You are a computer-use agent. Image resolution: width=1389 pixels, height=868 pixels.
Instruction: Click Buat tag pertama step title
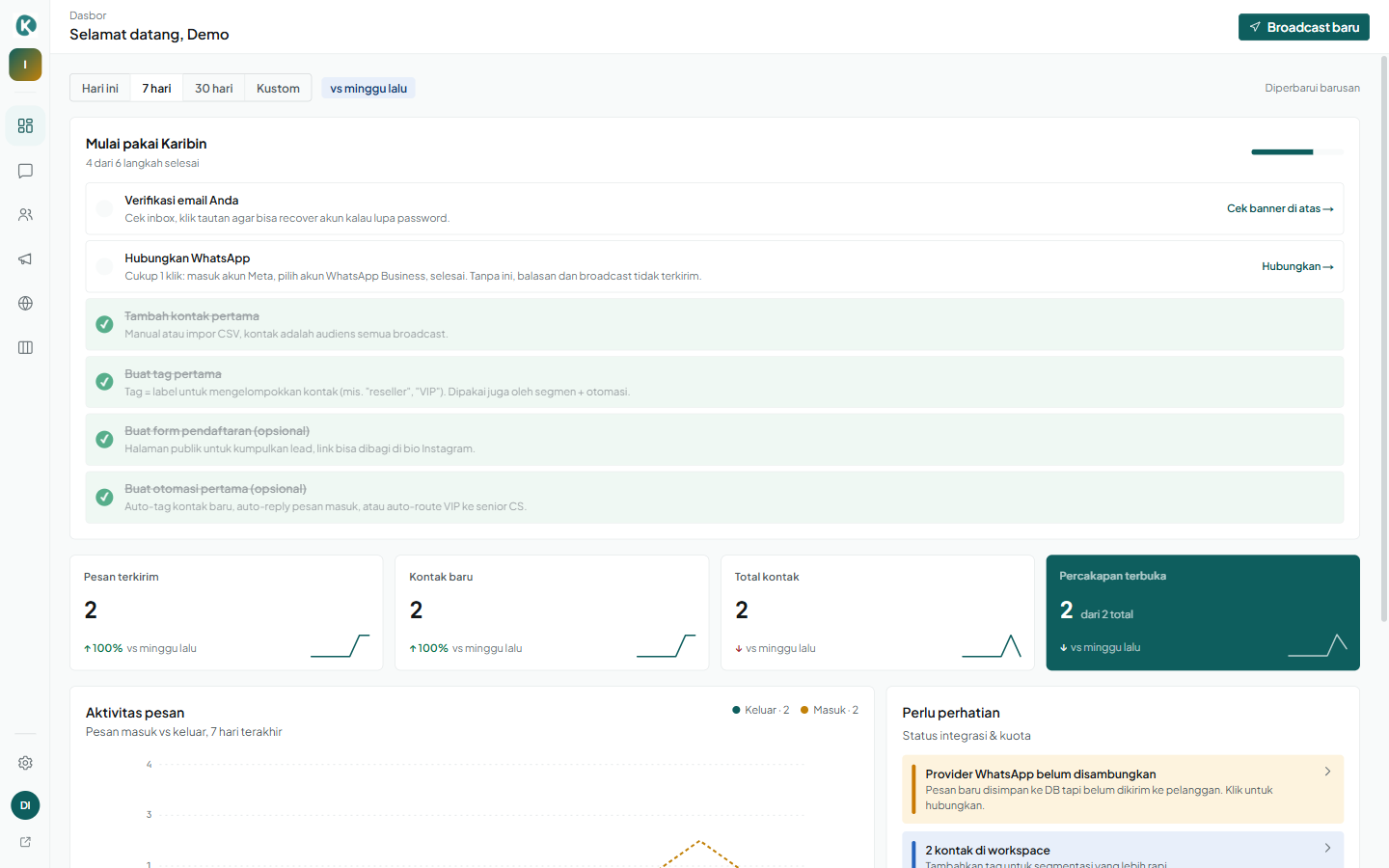click(x=173, y=374)
